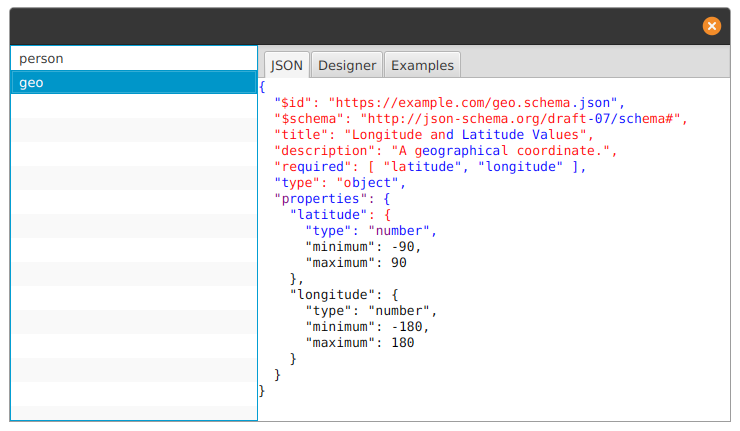Click the "$id" key in the JSON
The width and height of the screenshot is (740, 431).
293,103
